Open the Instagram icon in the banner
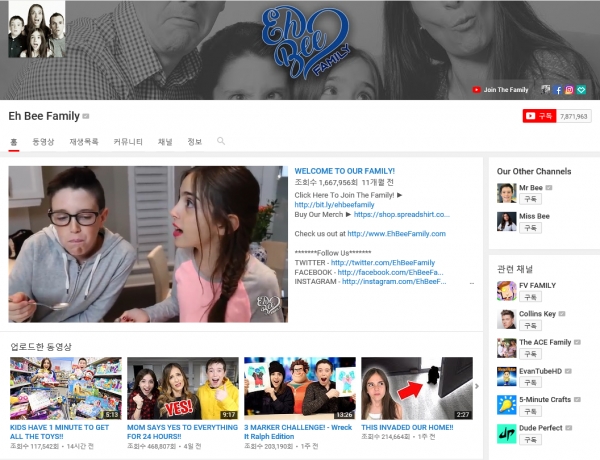600x460 pixels. tap(569, 90)
